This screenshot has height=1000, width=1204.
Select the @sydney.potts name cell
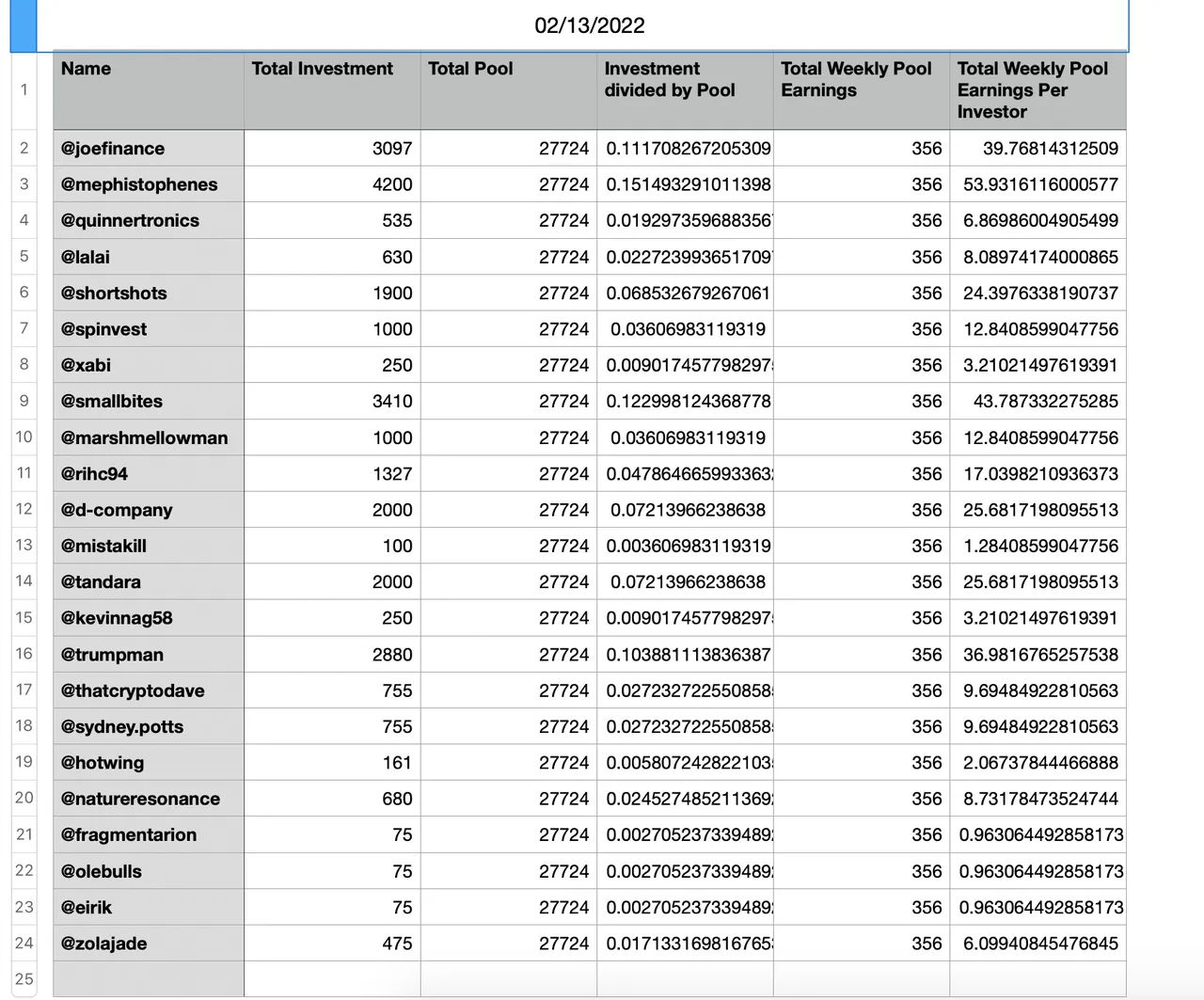[x=149, y=726]
